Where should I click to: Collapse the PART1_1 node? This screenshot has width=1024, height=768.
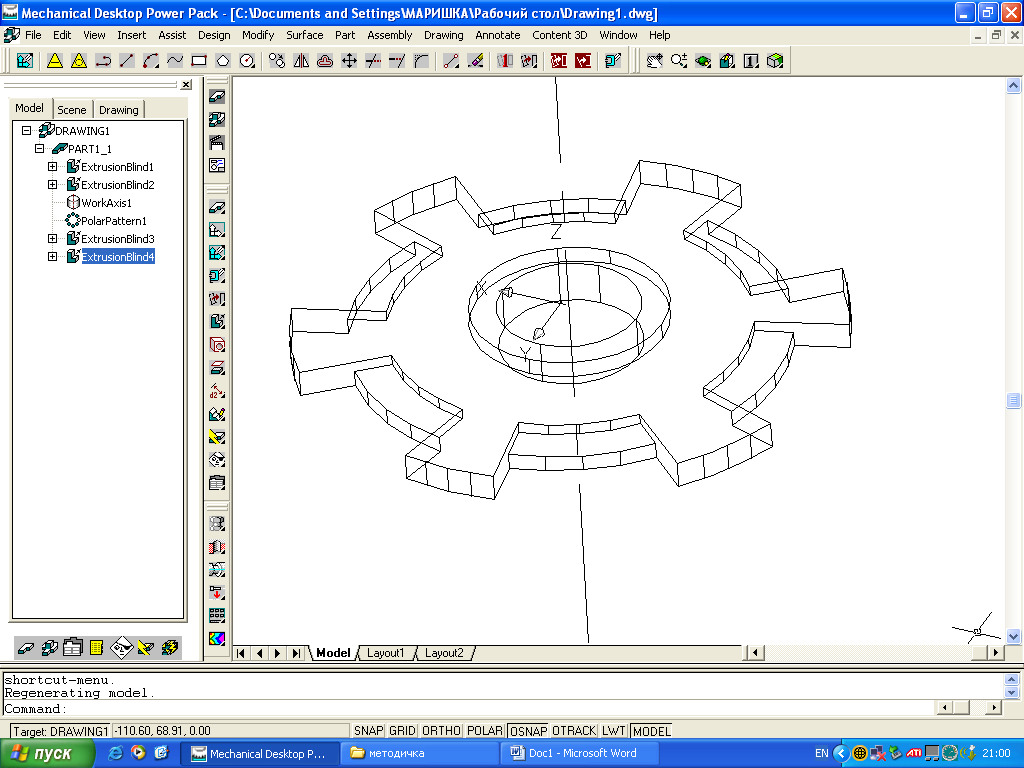tap(39, 149)
